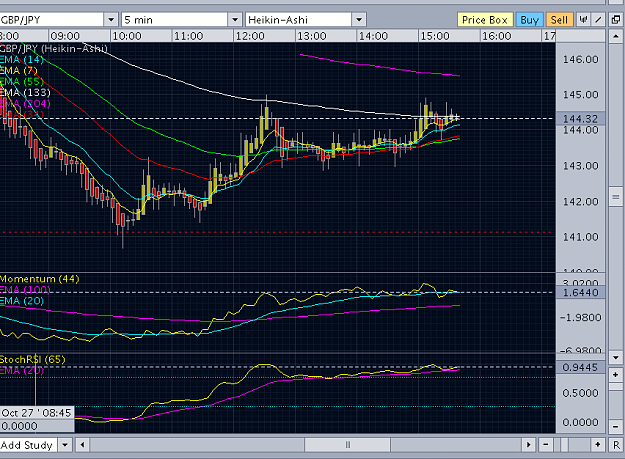
Task: Click the vertical scrollbar thumb grip
Action: pyautogui.click(x=616, y=197)
